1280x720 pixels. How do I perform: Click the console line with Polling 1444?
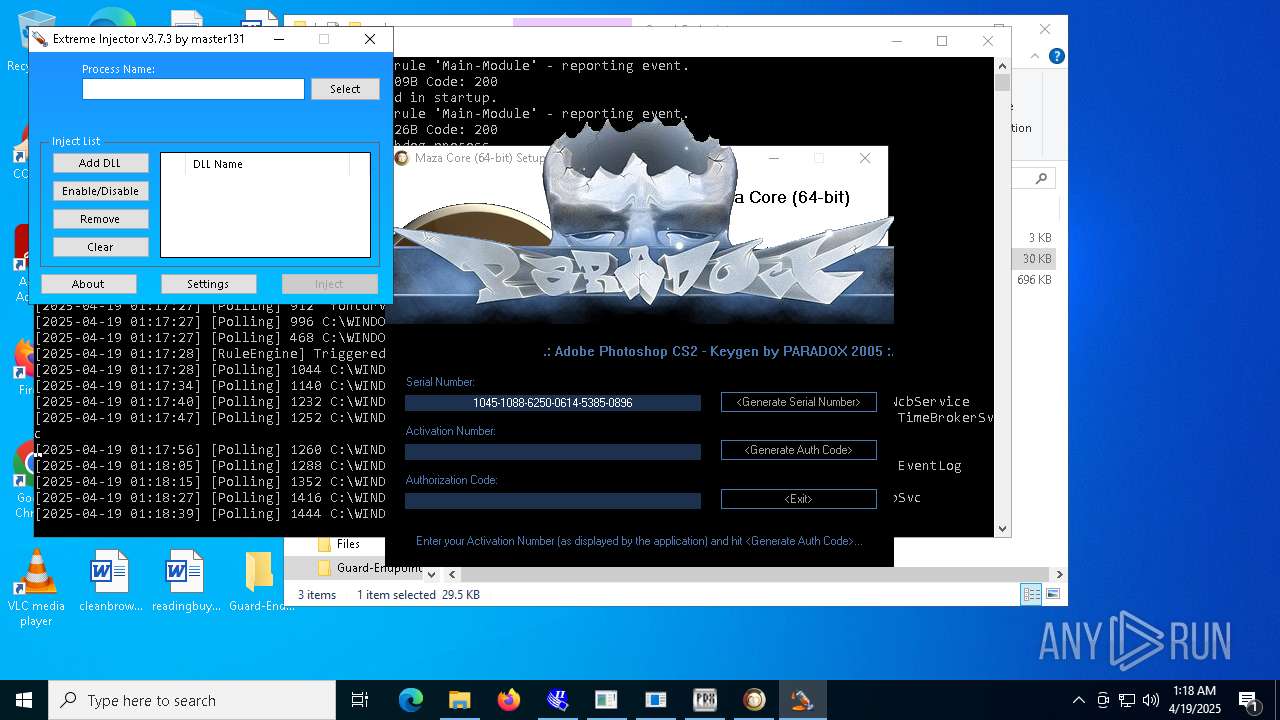pos(210,514)
